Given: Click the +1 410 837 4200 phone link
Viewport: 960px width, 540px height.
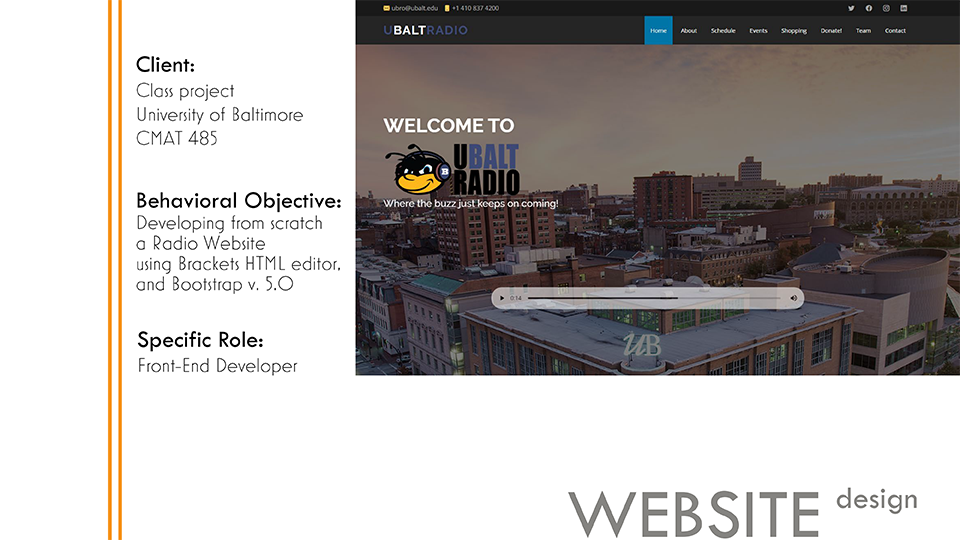Looking at the screenshot, I should coord(475,8).
